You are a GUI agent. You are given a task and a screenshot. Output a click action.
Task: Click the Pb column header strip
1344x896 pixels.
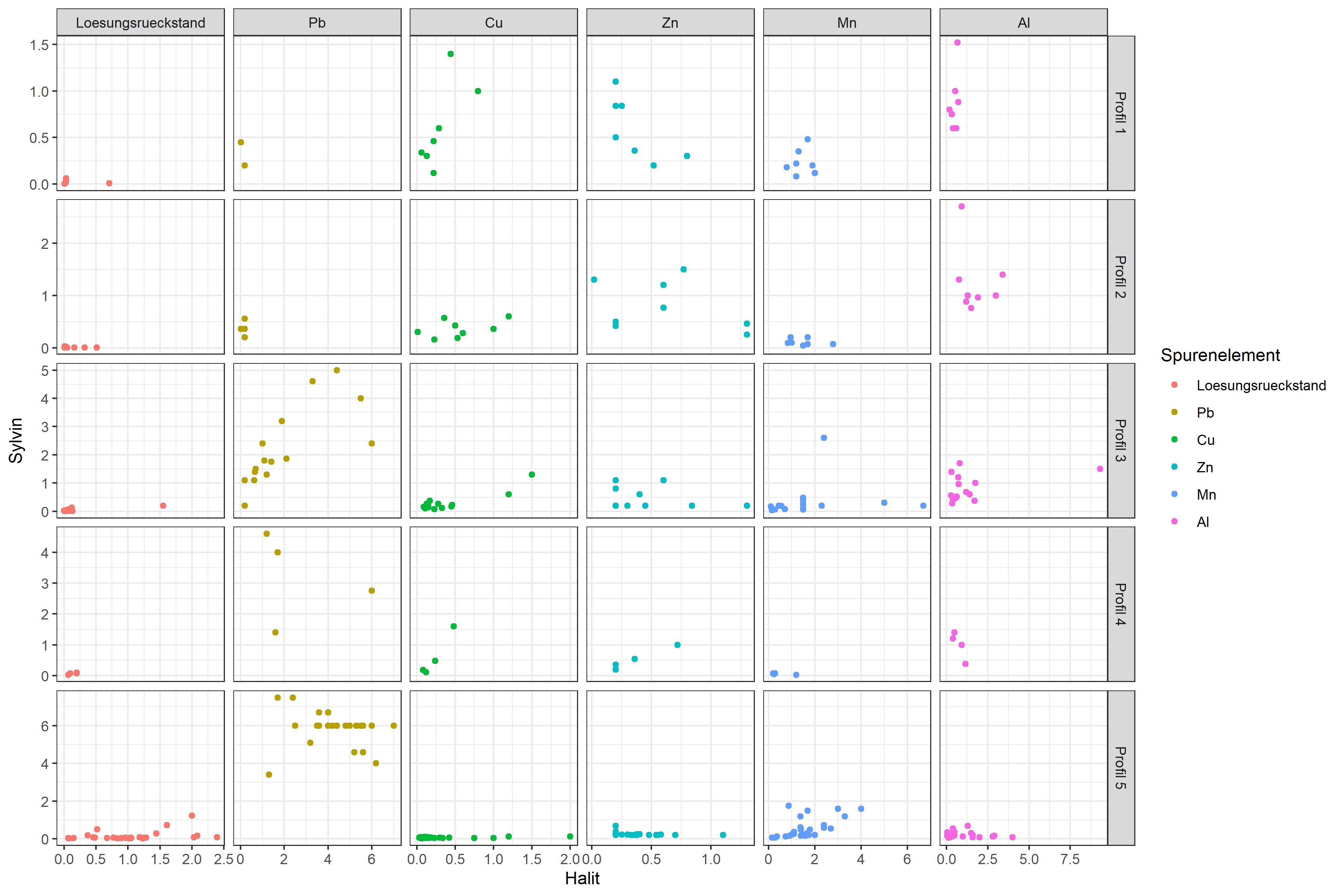click(x=317, y=23)
